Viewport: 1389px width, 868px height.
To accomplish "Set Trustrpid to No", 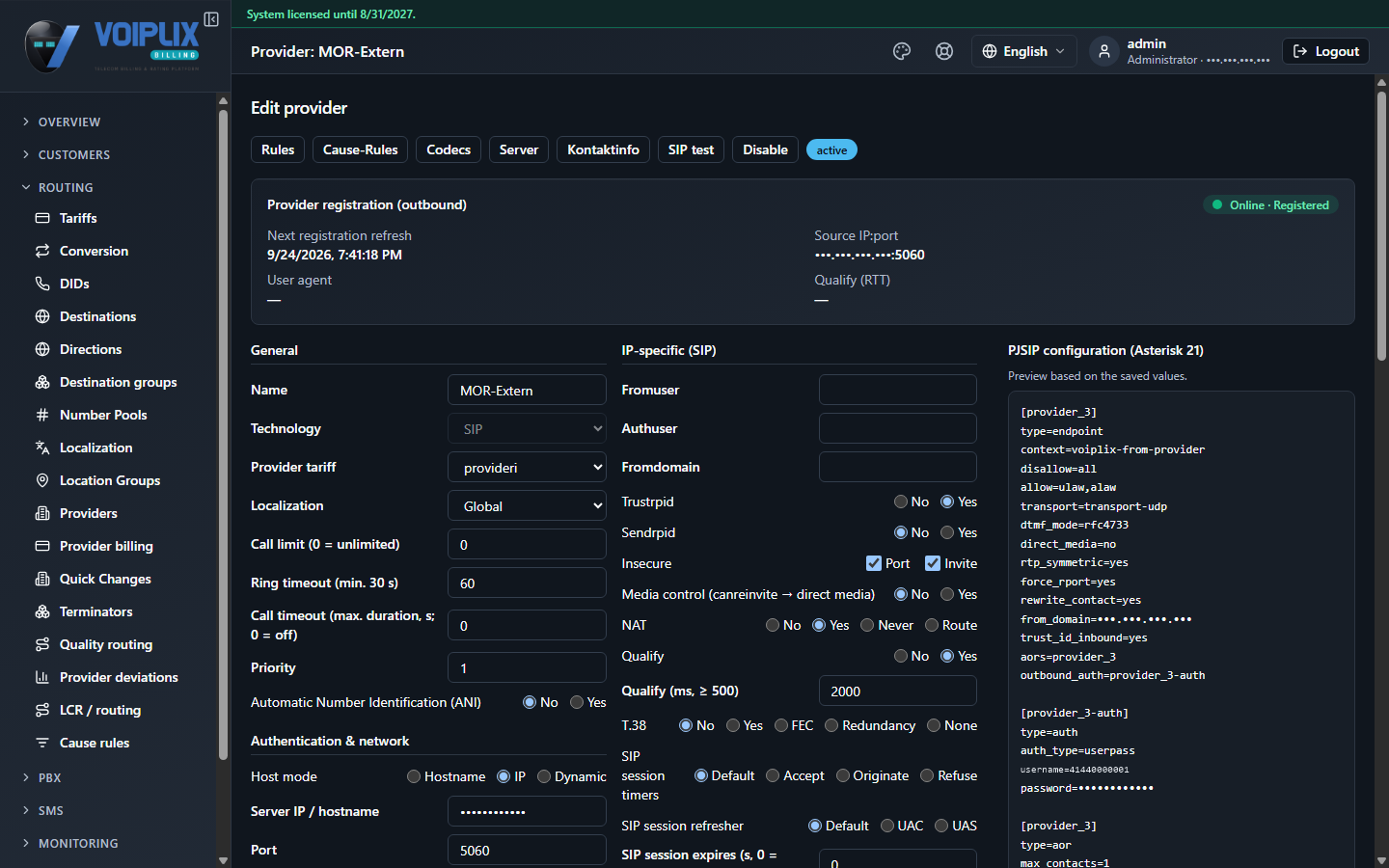I will pos(901,502).
